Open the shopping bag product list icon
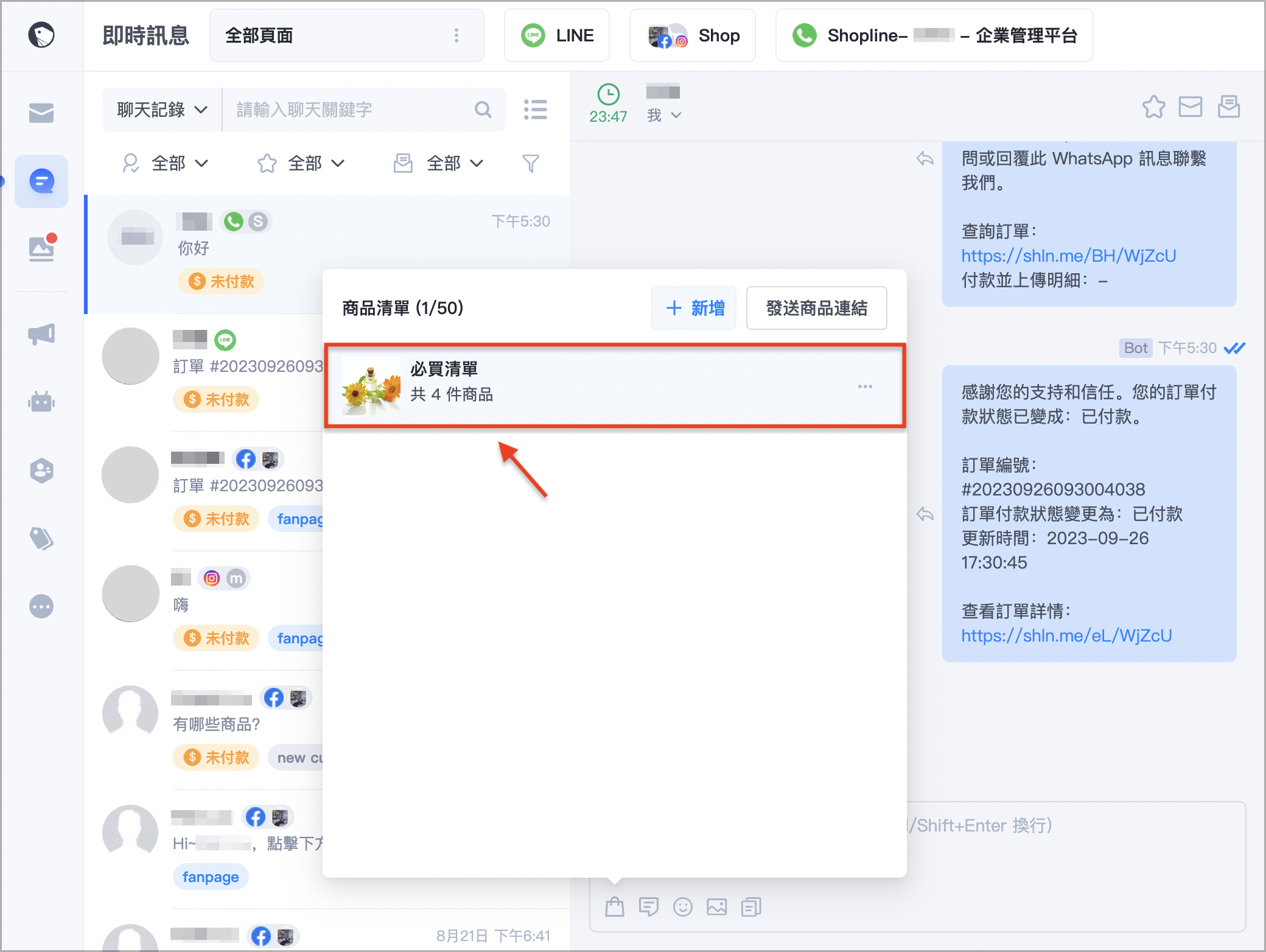1266x952 pixels. (x=615, y=907)
